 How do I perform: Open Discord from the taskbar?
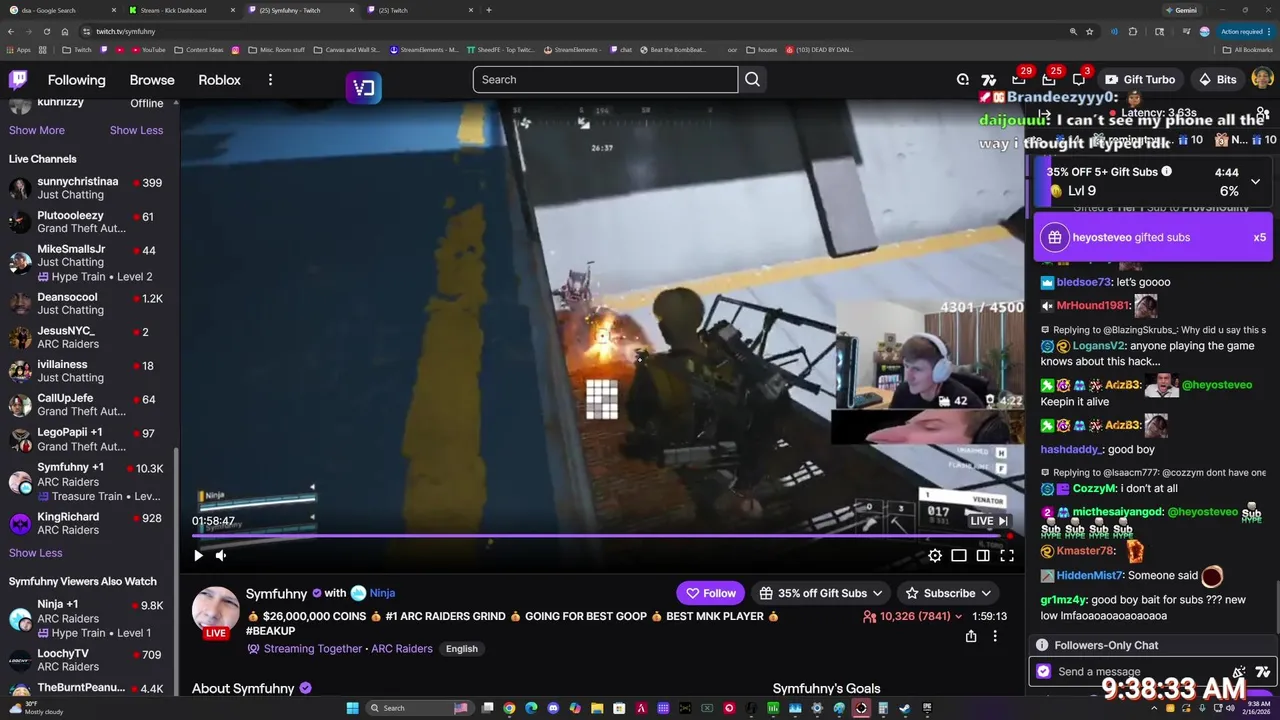point(553,708)
